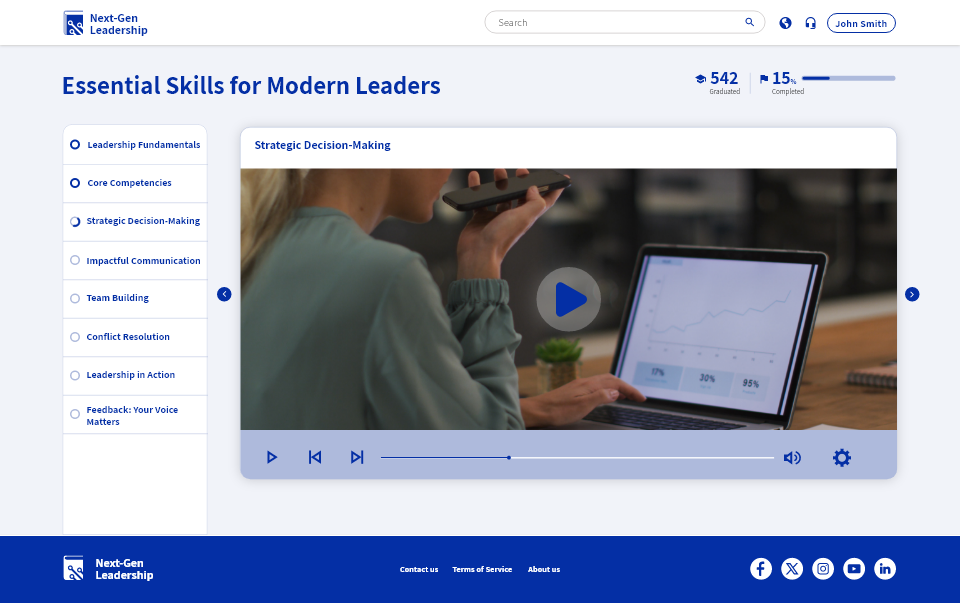Open the YouTube channel icon
Viewport: 960px width, 603px height.
[x=854, y=569]
